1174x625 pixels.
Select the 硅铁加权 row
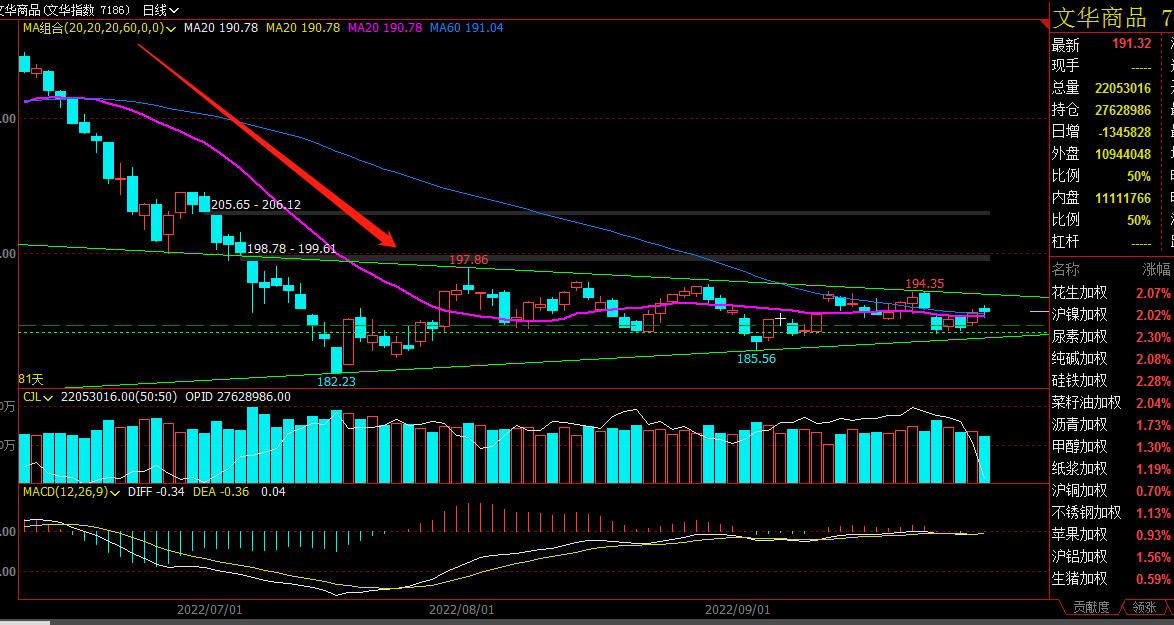point(1112,380)
